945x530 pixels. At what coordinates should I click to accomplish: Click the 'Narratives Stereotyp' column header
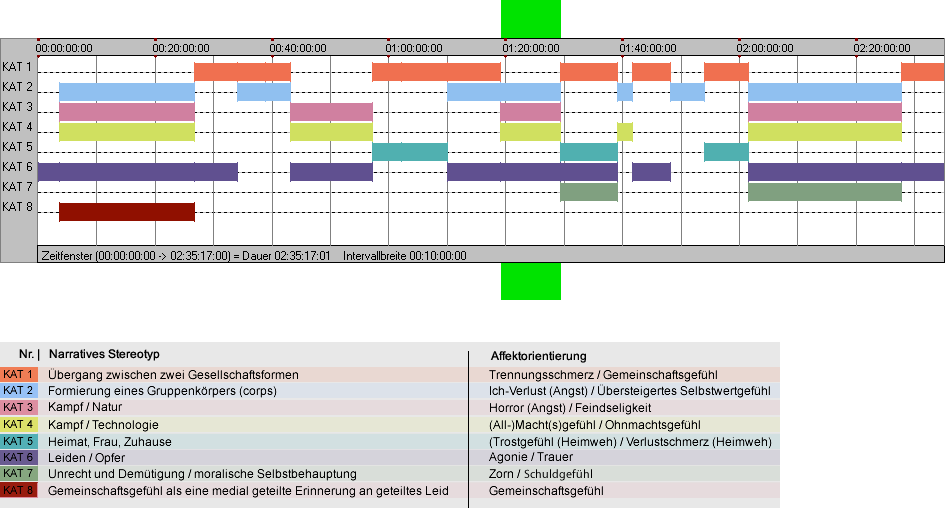pos(104,354)
